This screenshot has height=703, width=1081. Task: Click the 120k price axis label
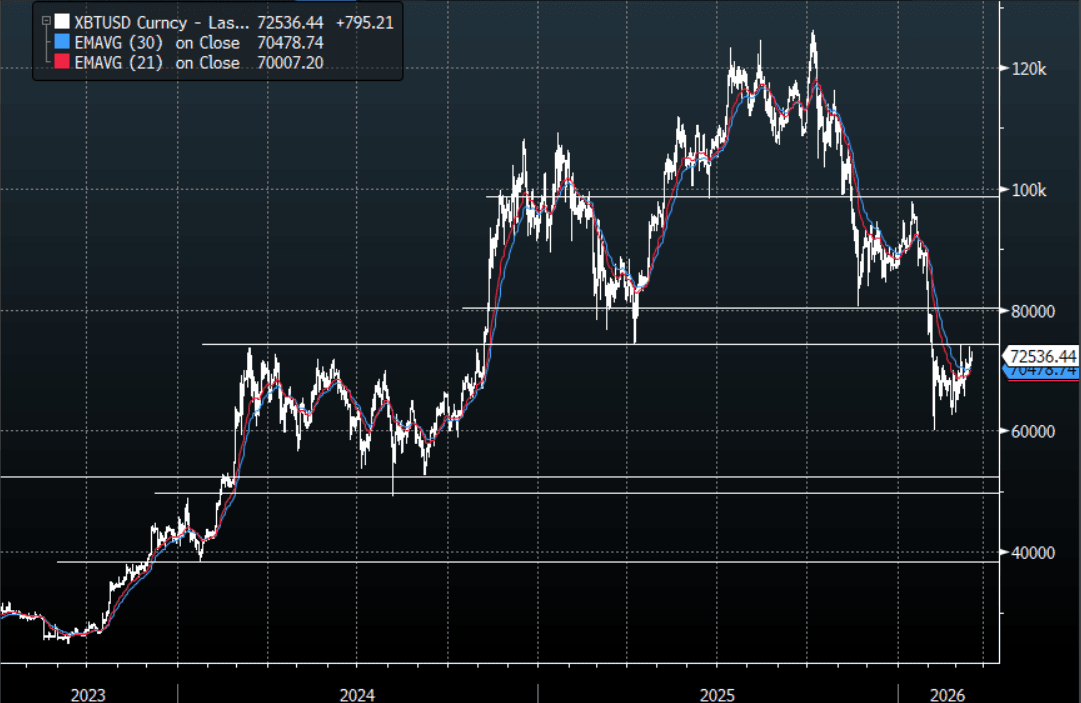pos(1028,69)
